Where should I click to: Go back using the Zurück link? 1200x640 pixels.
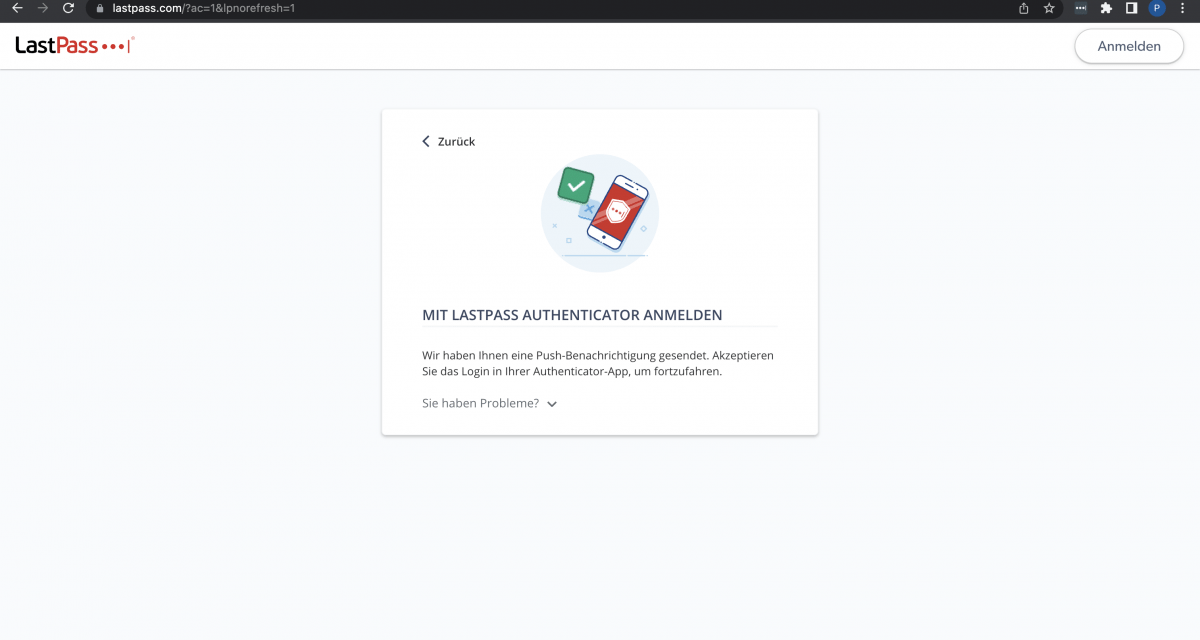pos(448,141)
